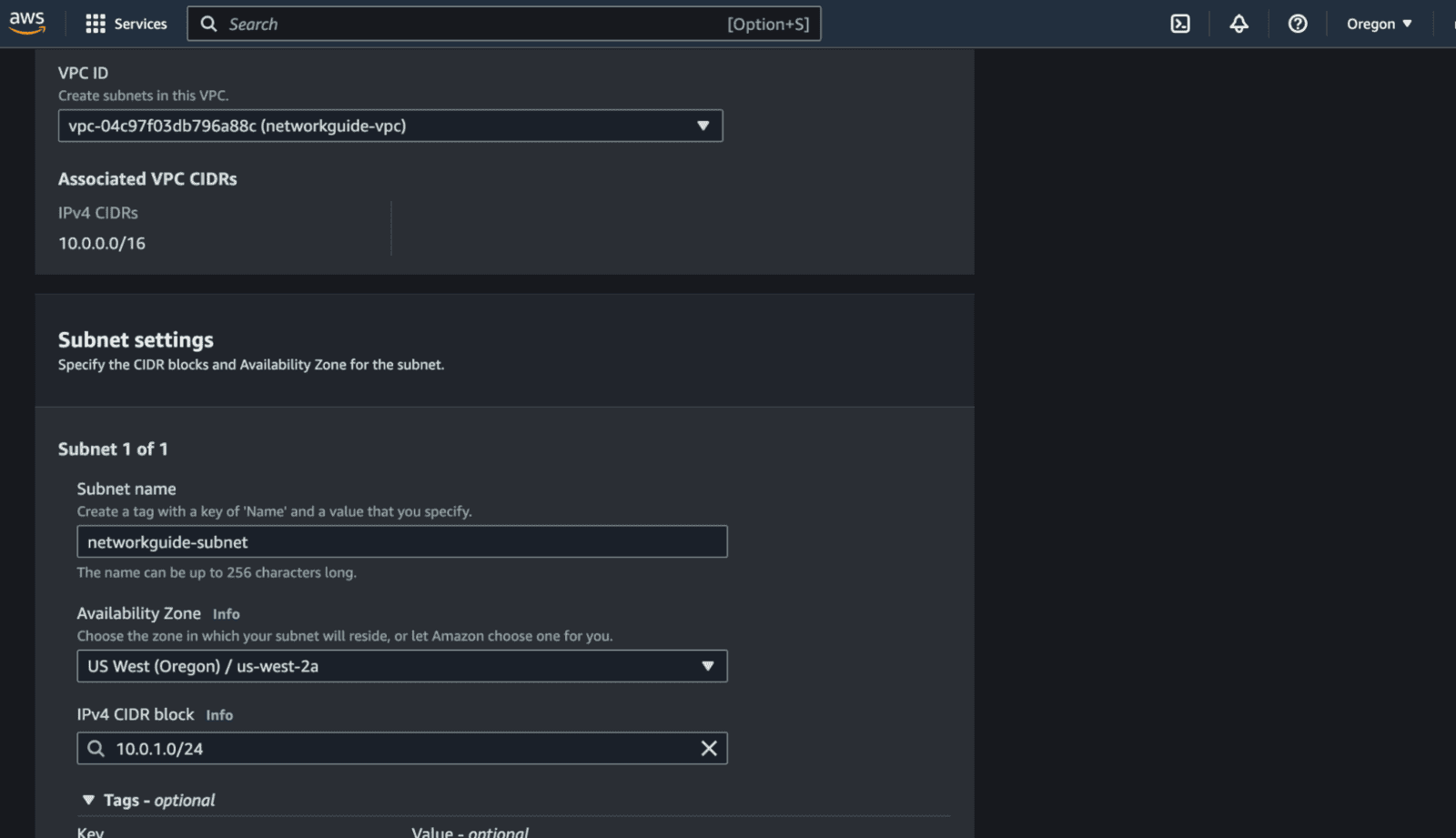
Task: Open the notifications bell
Action: [1239, 24]
